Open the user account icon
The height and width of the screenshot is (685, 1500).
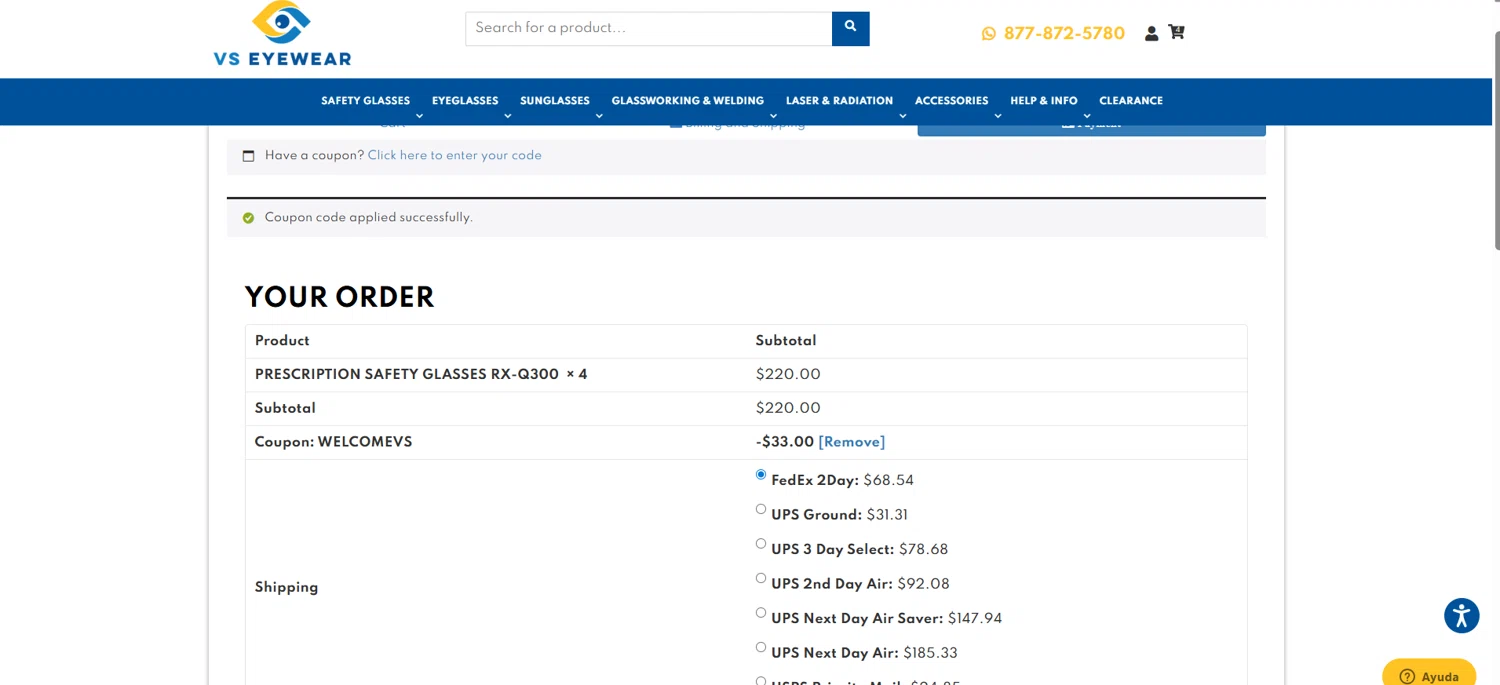pos(1151,33)
